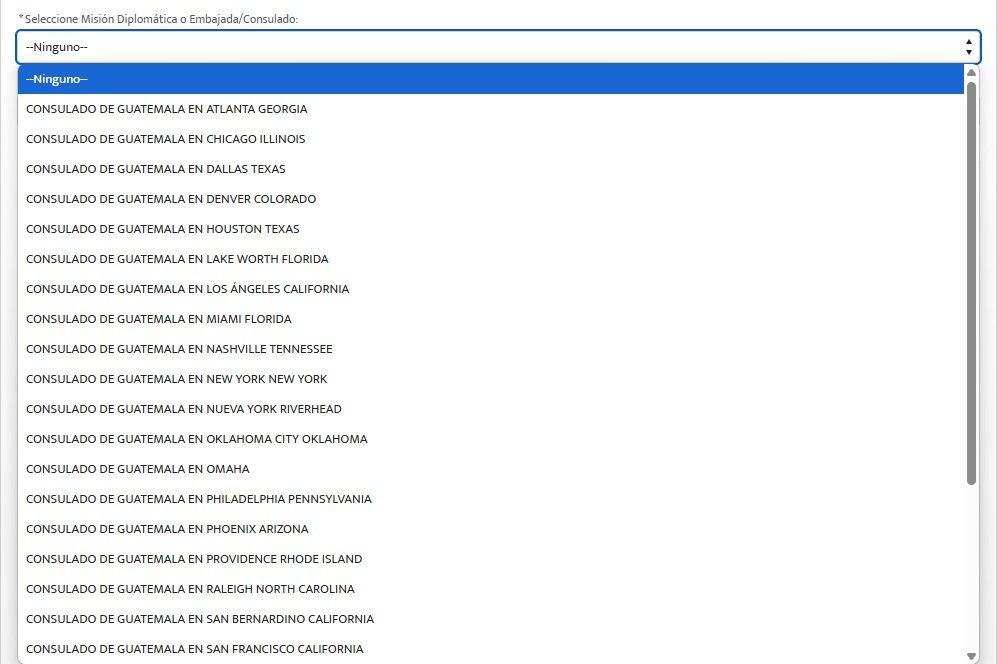Viewport: 997px width, 664px height.
Task: Click the up/down arrows on the select field
Action: click(968, 47)
